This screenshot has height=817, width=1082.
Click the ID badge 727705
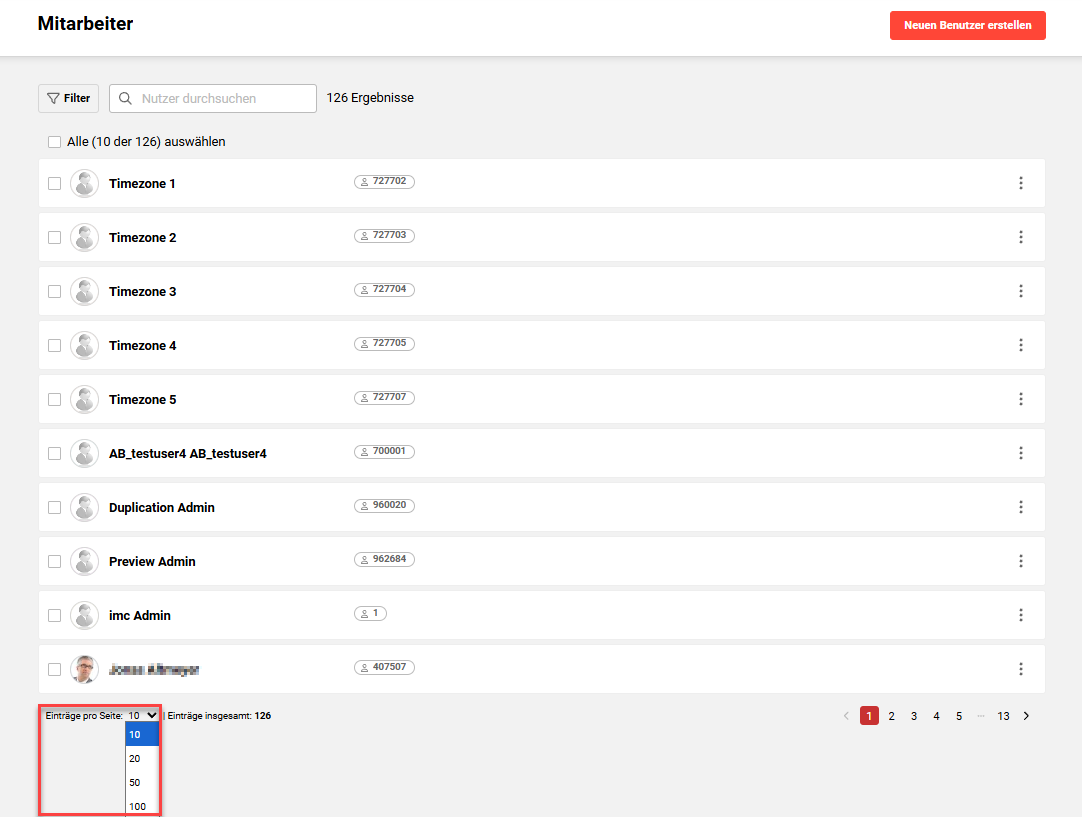point(384,344)
